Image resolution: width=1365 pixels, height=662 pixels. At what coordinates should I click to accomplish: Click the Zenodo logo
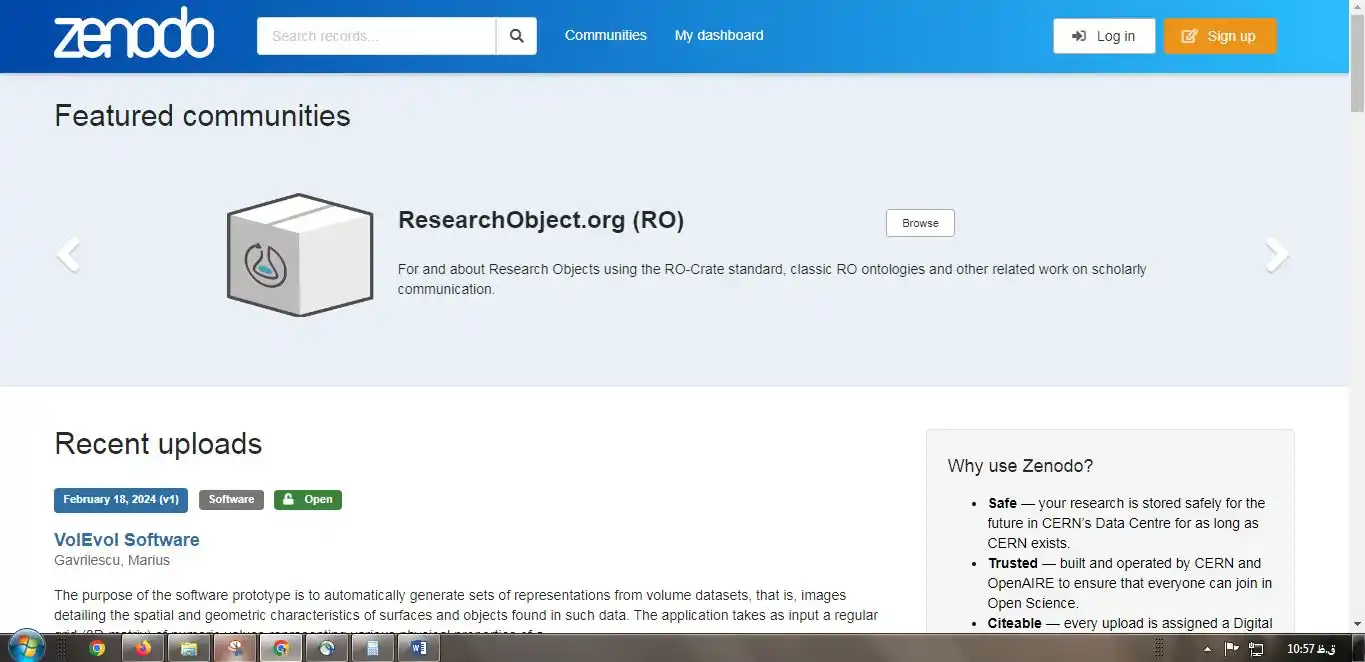tap(134, 34)
